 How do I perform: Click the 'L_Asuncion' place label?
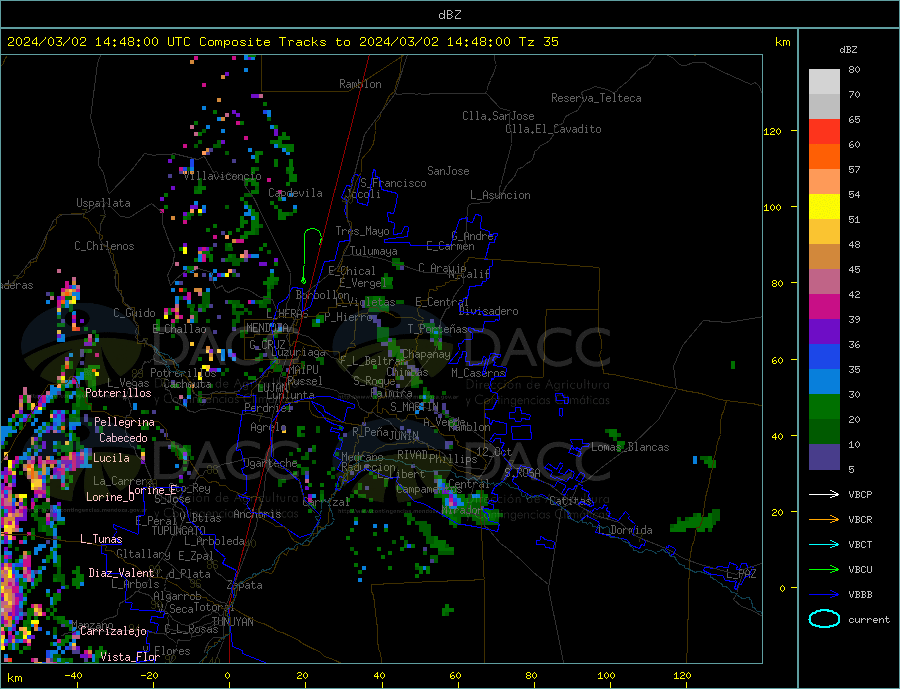[x=500, y=195]
